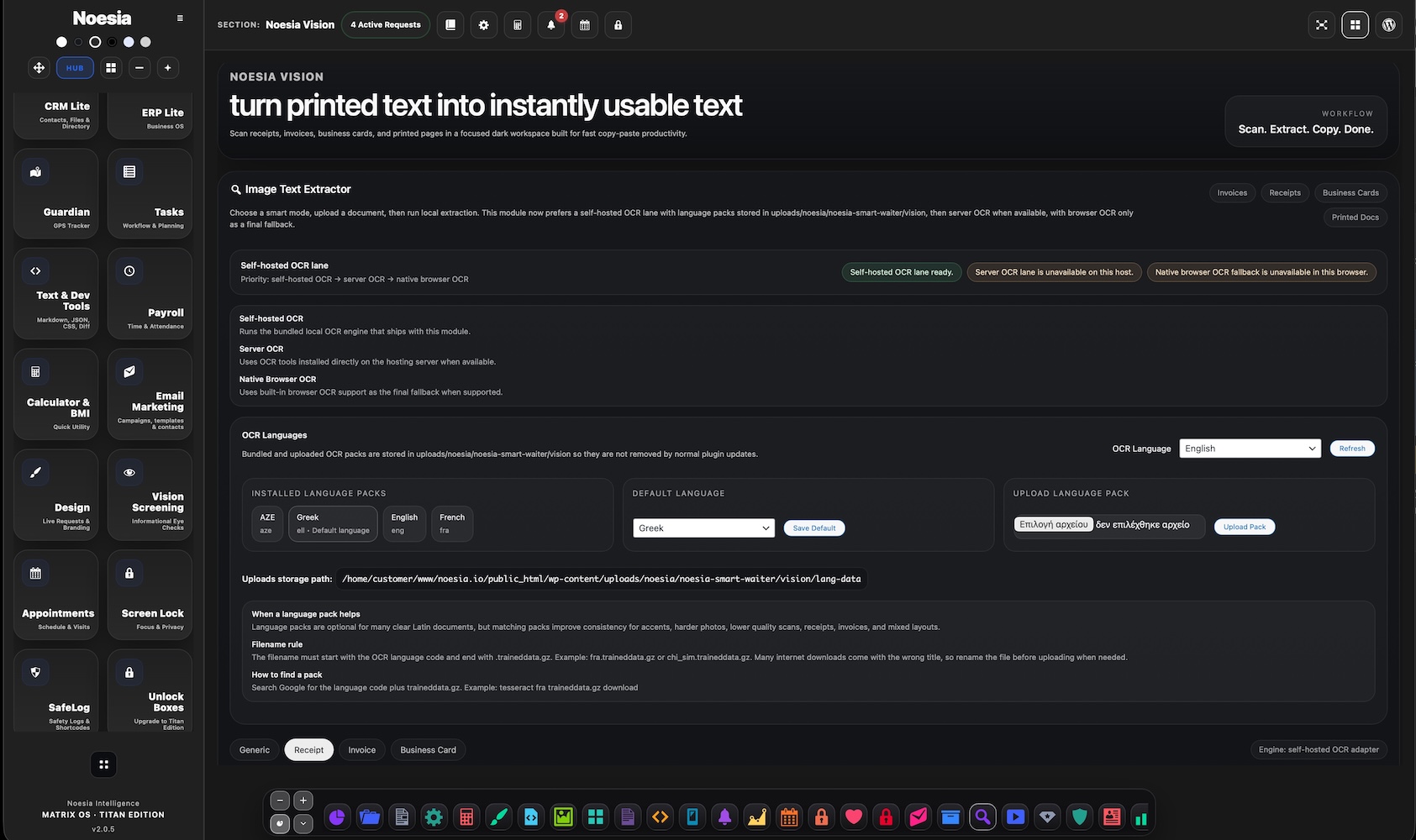Click the Refresh button

point(1352,449)
